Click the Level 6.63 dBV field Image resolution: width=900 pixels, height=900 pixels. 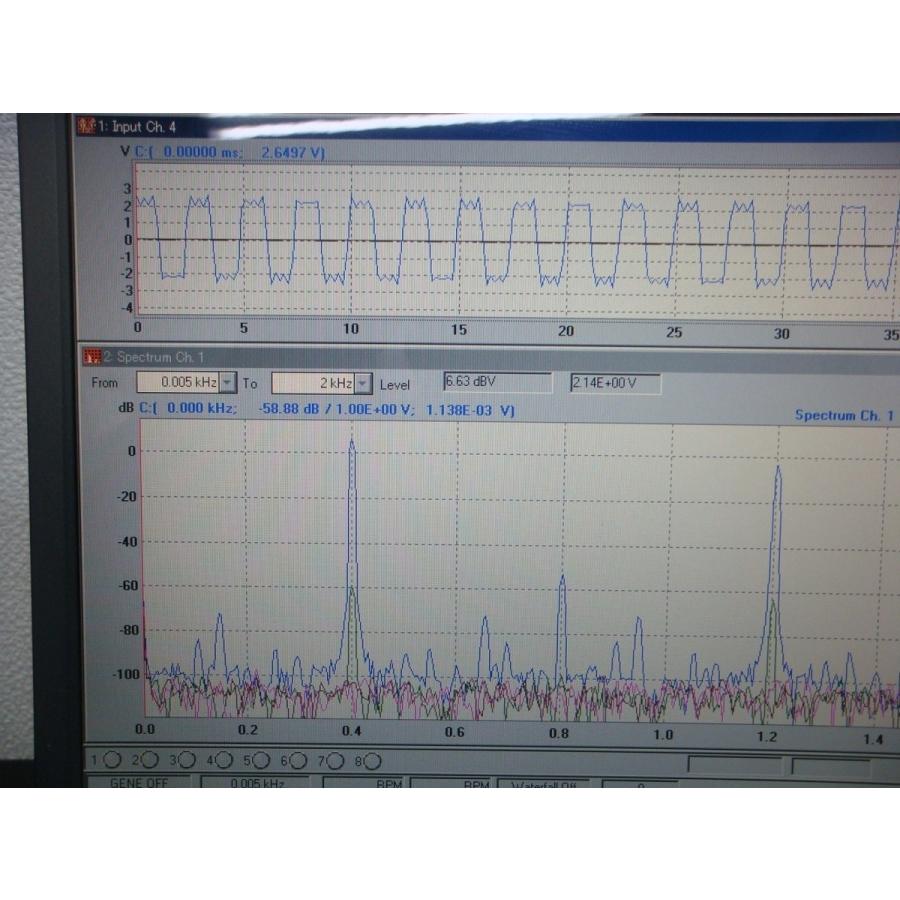(x=496, y=382)
